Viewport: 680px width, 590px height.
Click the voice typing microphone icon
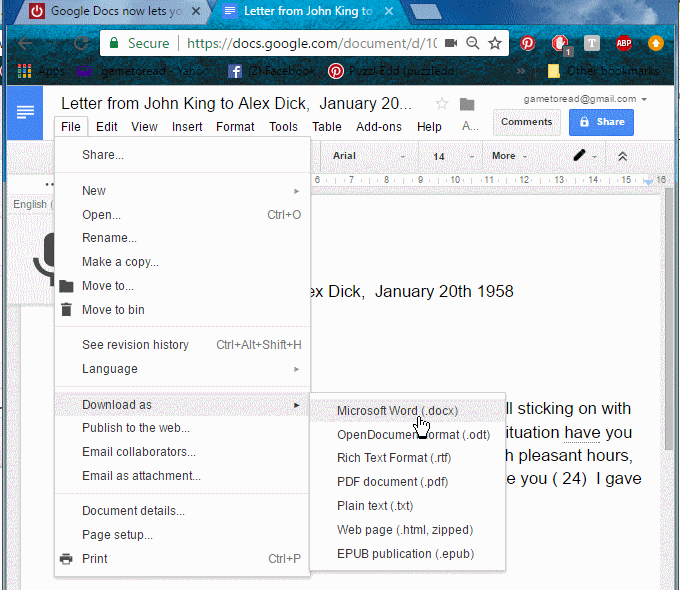click(x=43, y=260)
